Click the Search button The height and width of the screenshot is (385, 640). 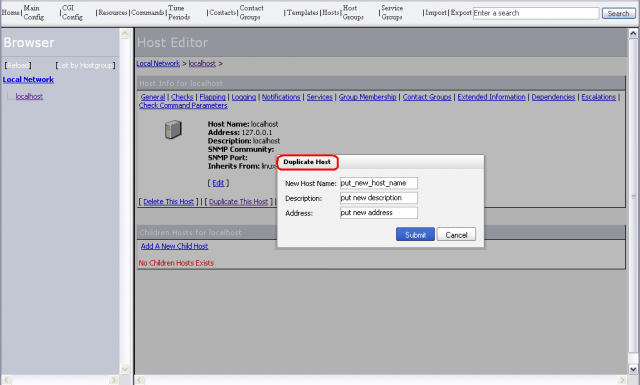click(x=618, y=13)
